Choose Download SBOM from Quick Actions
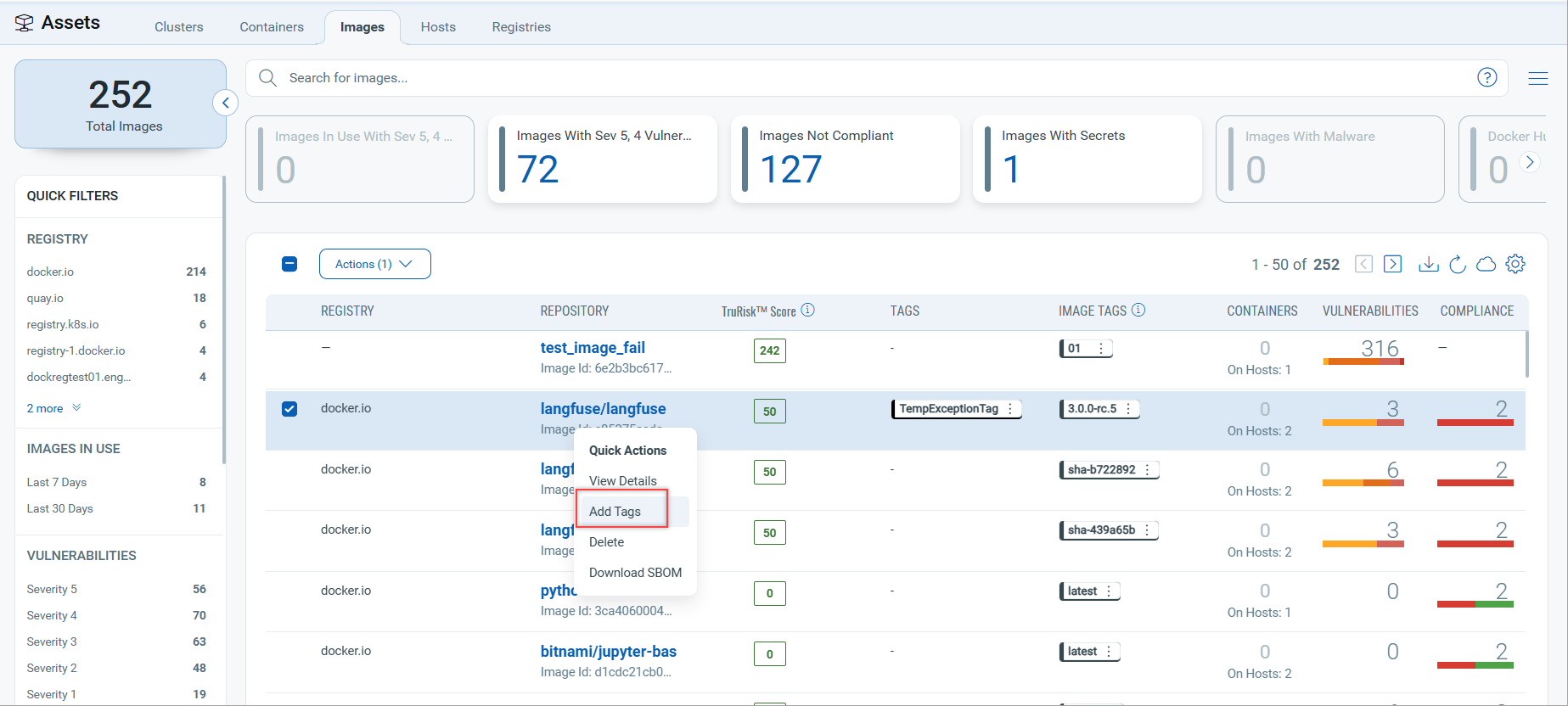The height and width of the screenshot is (706, 1568). [x=635, y=573]
